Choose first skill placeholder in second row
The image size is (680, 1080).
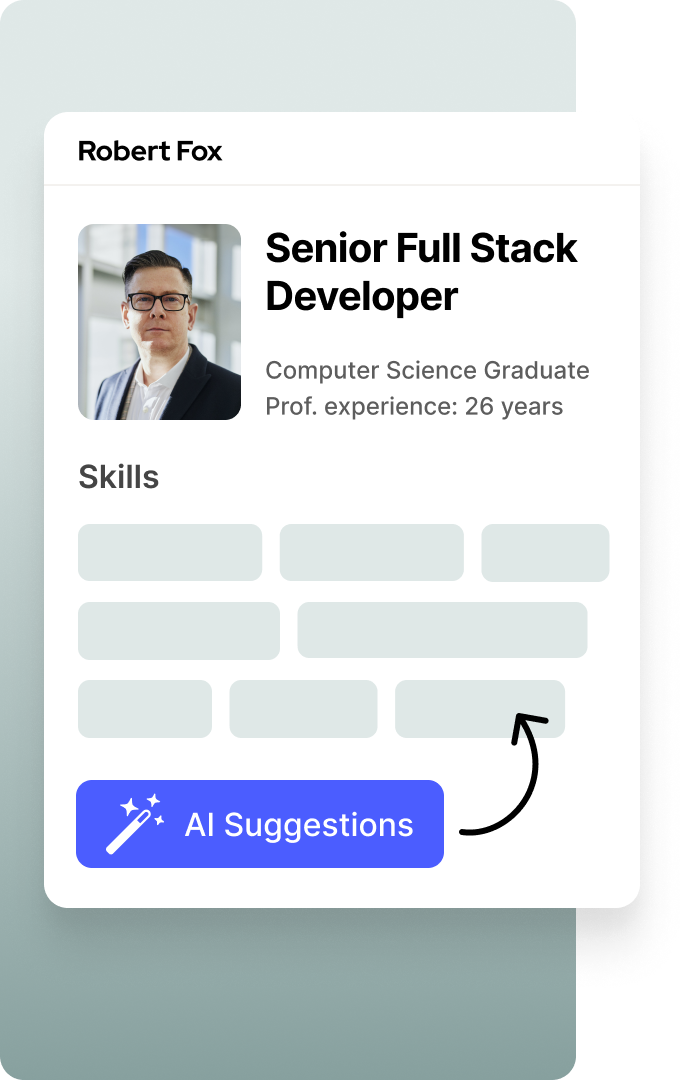coord(179,630)
